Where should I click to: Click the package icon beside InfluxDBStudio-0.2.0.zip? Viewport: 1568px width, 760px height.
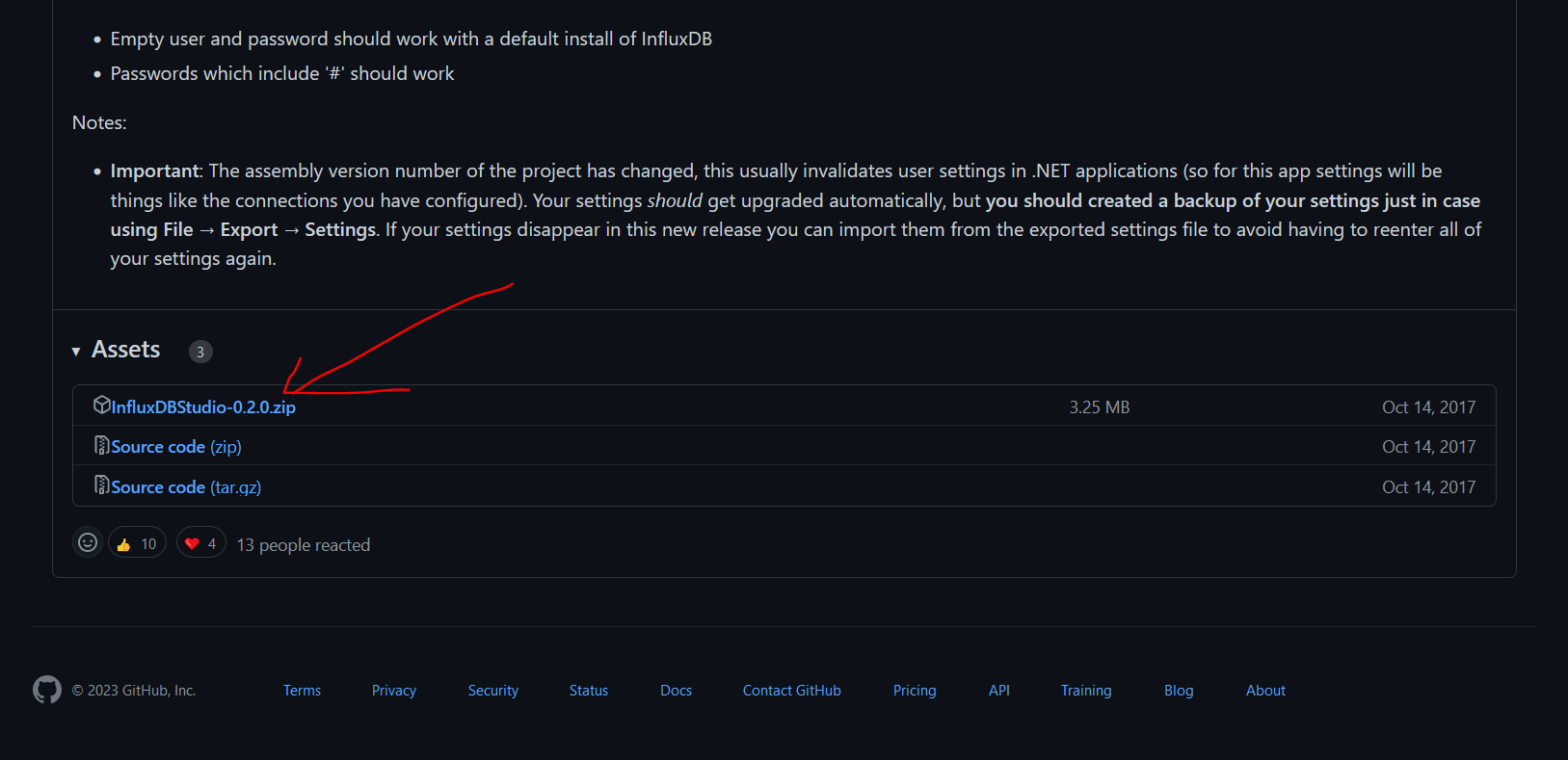tap(101, 405)
